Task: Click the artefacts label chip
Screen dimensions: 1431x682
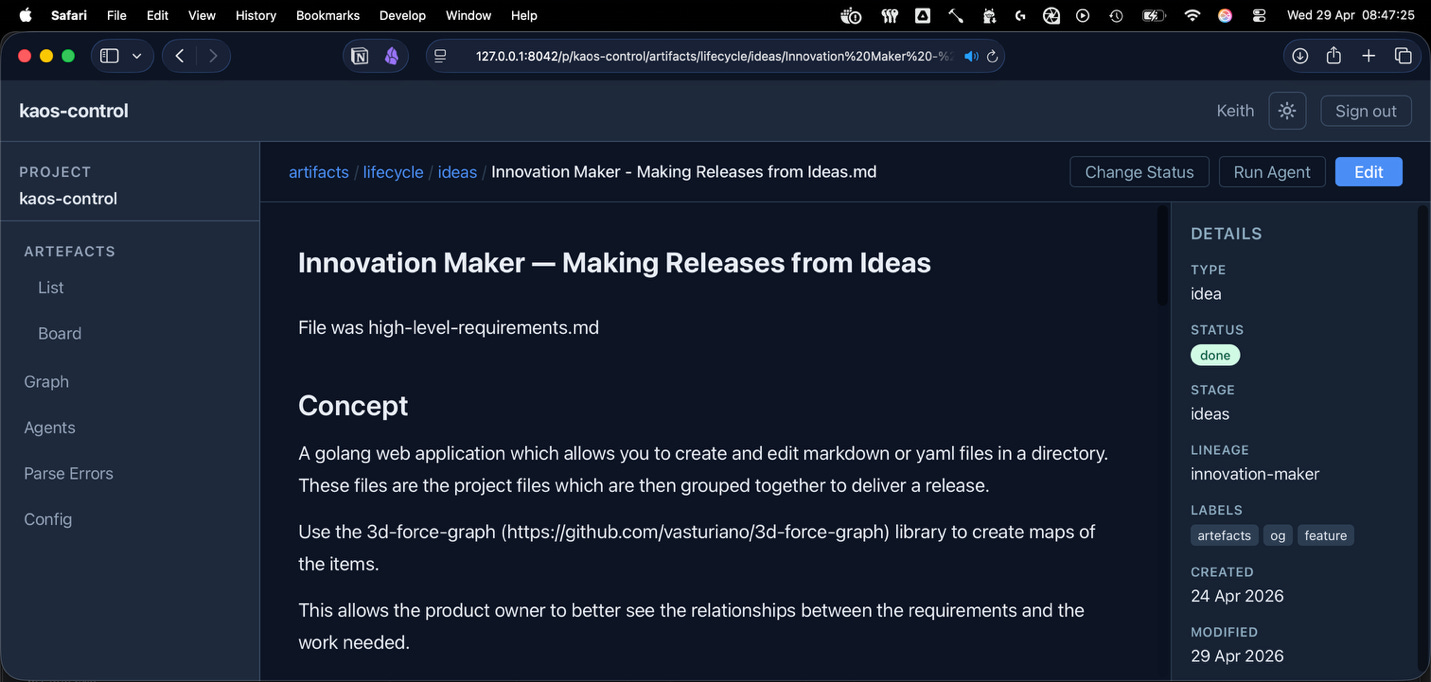Action: 1224,536
